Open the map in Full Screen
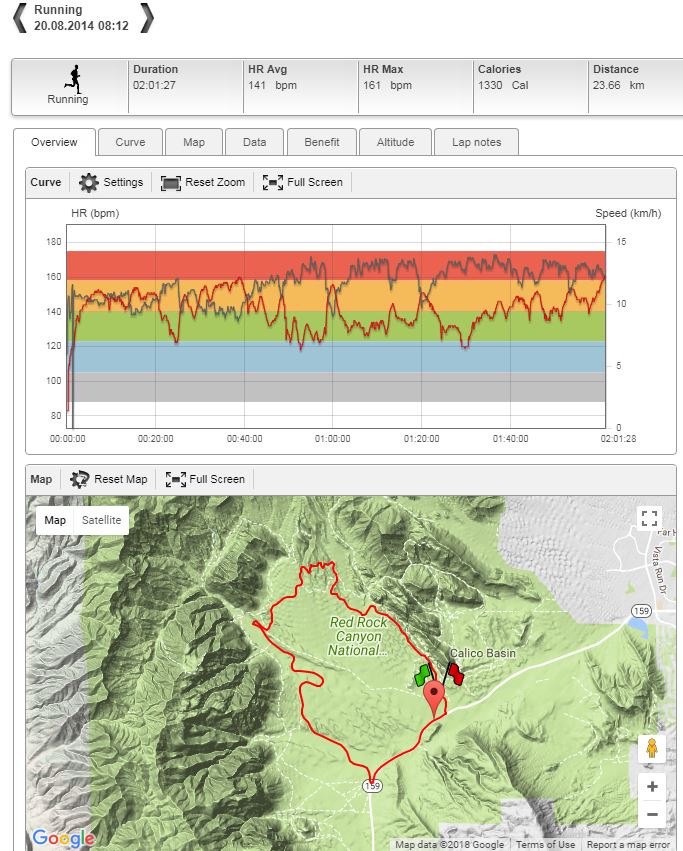Viewport: 683px width, 851px height. pyautogui.click(x=205, y=479)
